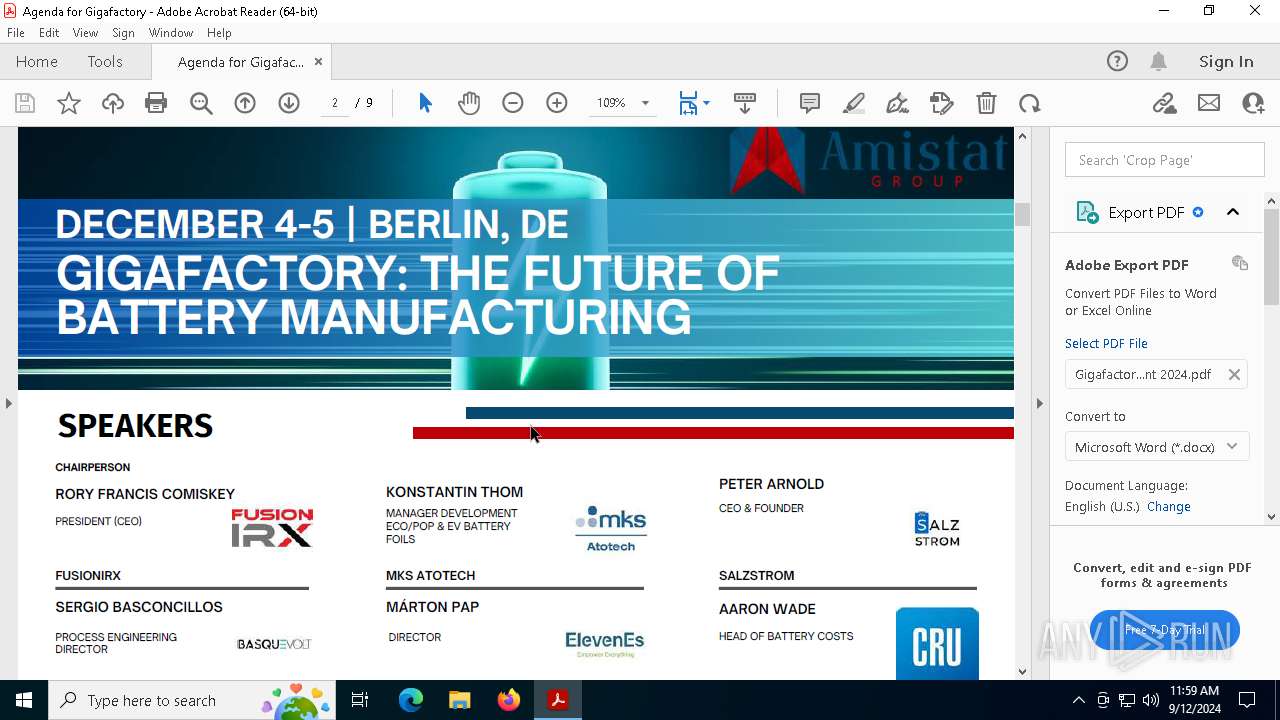Star this file as favorite

pos(69,103)
